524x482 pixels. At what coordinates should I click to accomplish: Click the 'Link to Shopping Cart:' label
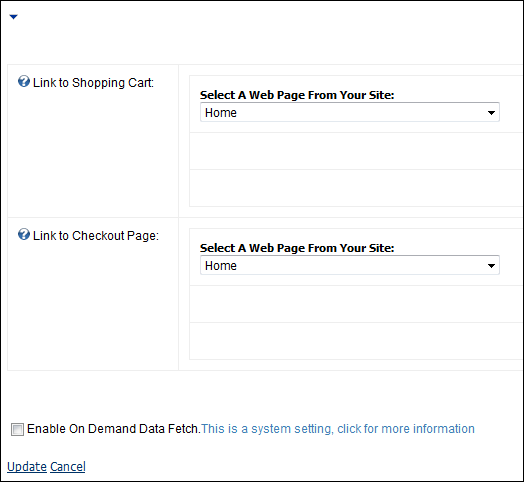coord(93,83)
